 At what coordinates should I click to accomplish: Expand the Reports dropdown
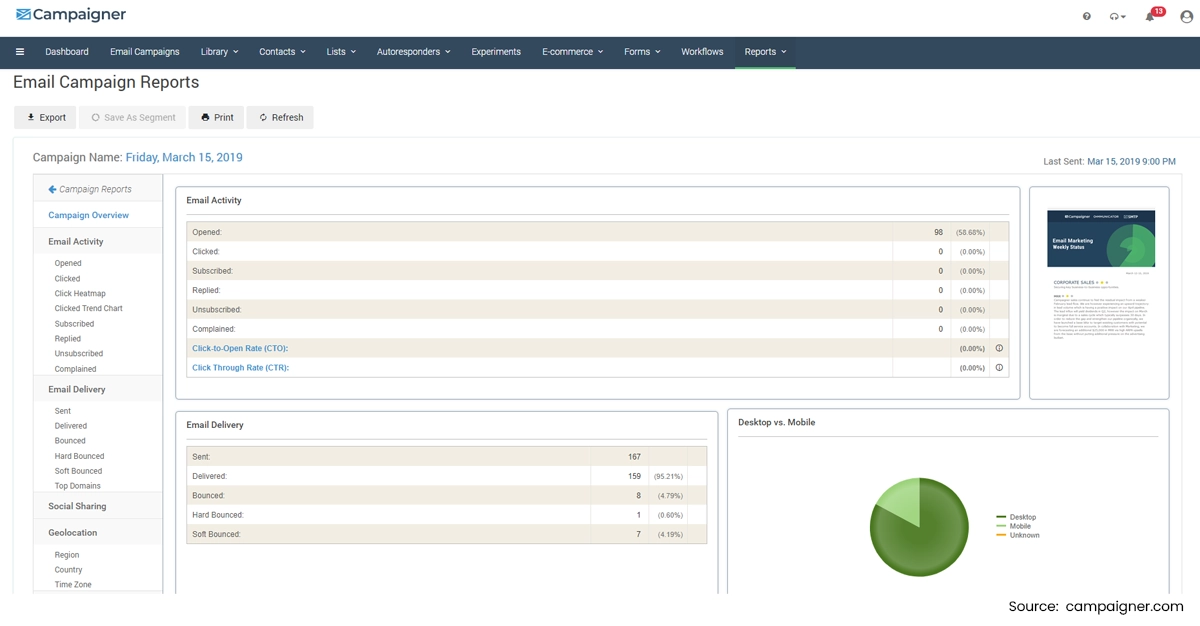pyautogui.click(x=765, y=52)
